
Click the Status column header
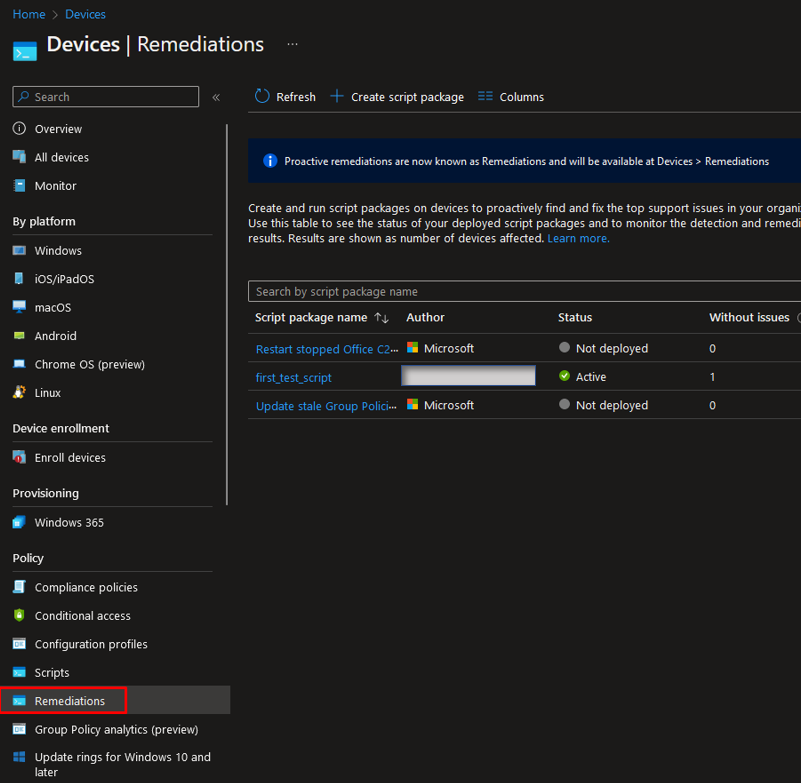coord(575,317)
